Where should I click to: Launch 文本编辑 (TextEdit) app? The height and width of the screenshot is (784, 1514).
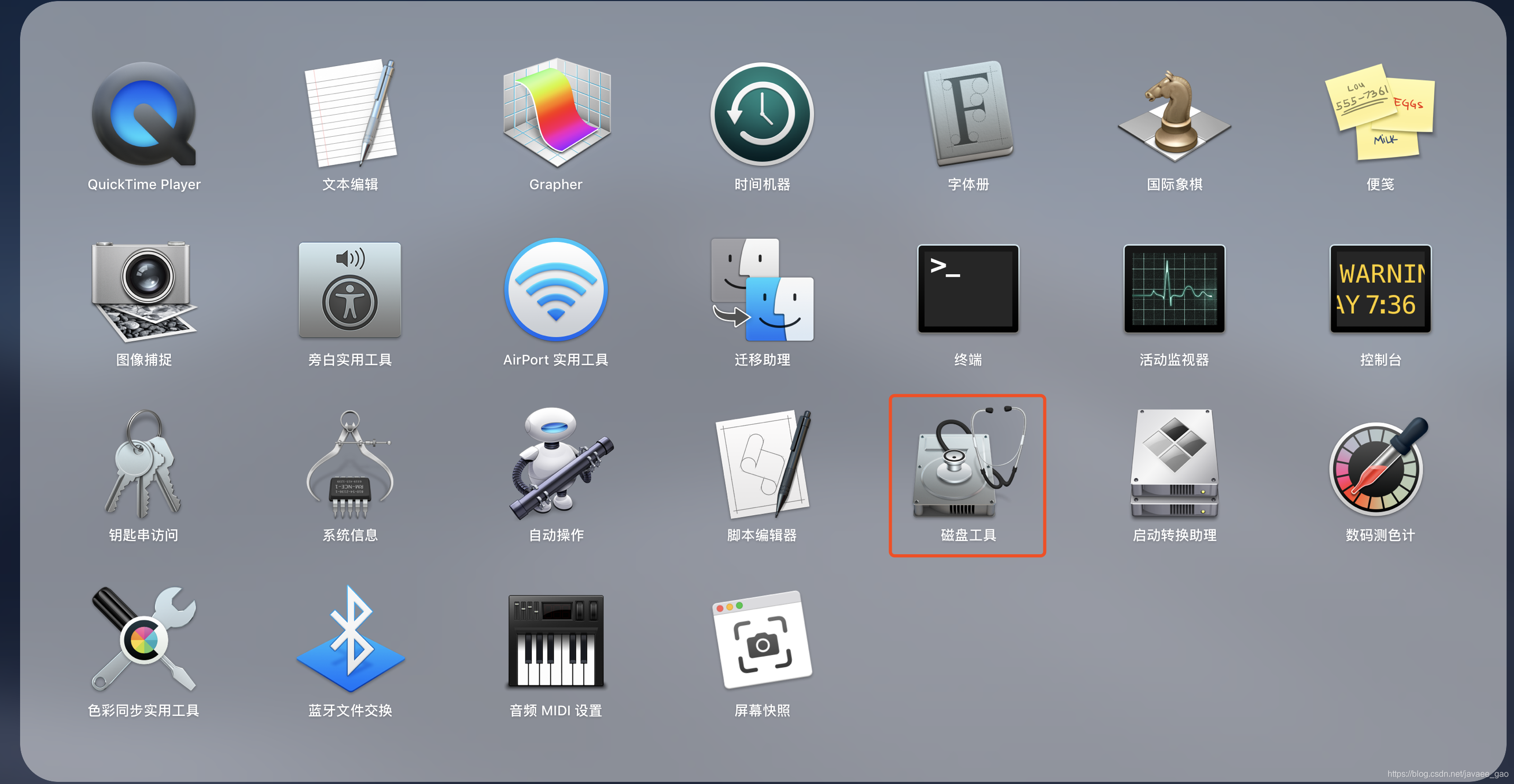pyautogui.click(x=350, y=113)
